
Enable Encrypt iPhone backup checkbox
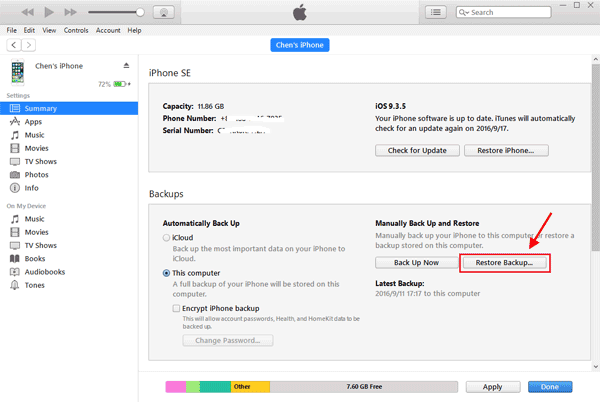[176, 308]
